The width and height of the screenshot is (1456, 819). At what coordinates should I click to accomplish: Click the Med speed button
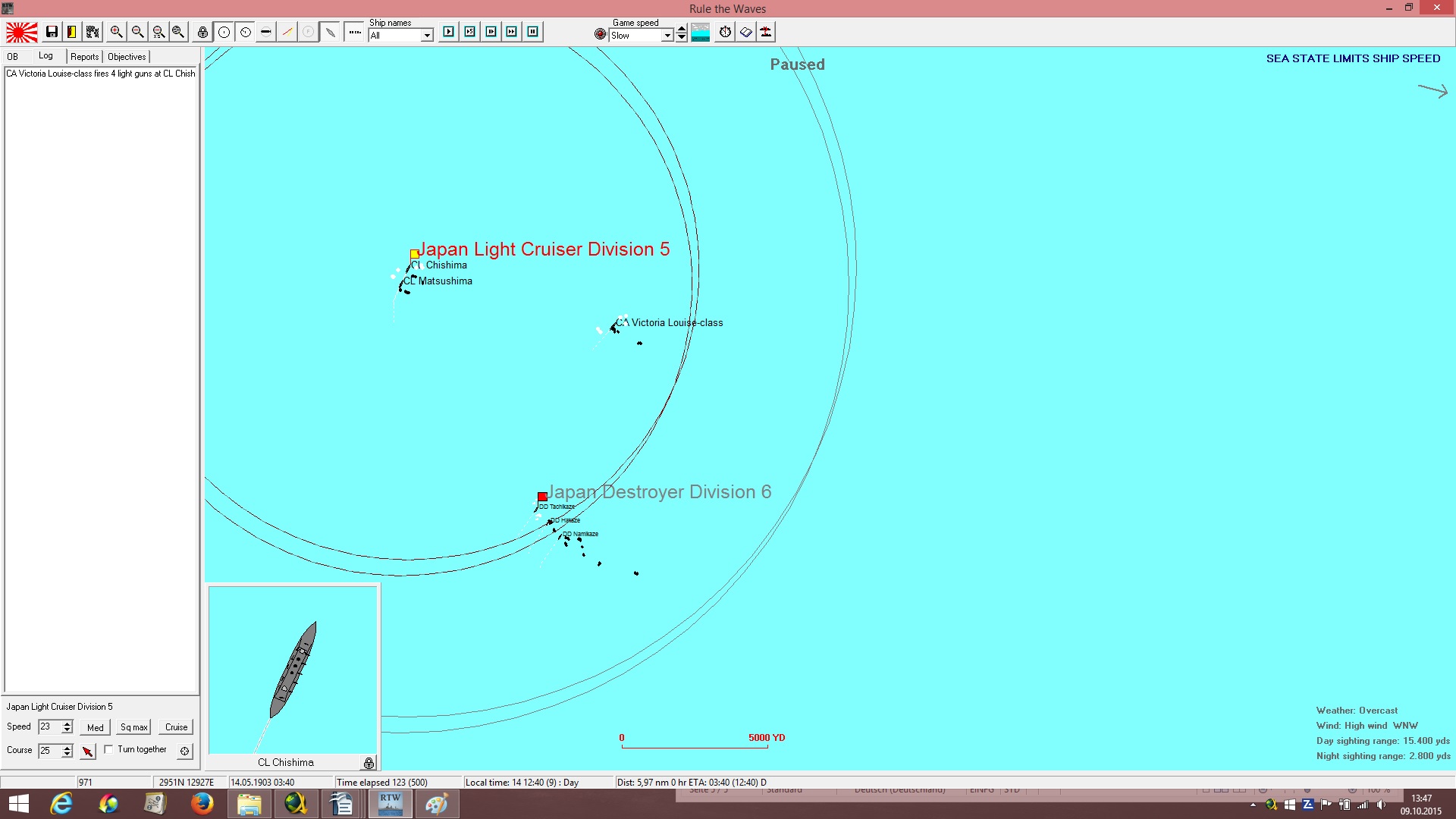tap(96, 727)
